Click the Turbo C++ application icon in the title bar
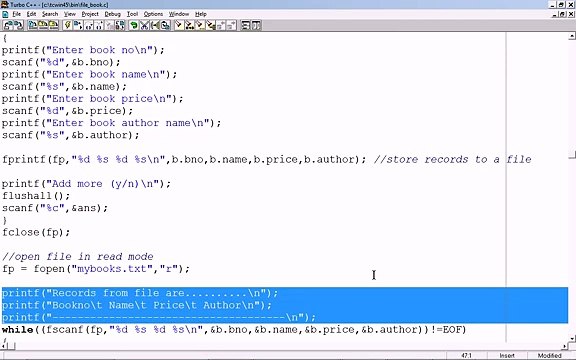Screen dimensions: 576x360 point(4,4)
